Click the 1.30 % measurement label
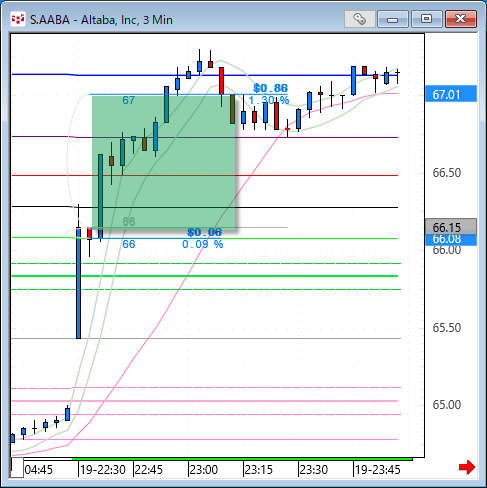Screen dimensions: 487x488 tap(269, 100)
